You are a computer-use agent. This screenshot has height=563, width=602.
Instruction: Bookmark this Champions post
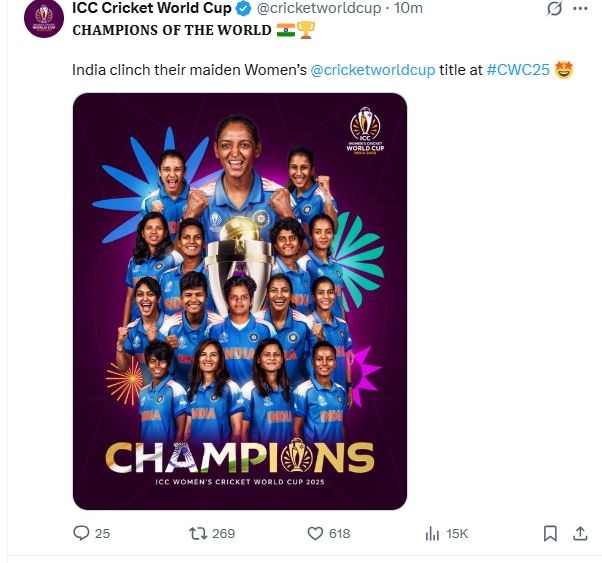549,533
